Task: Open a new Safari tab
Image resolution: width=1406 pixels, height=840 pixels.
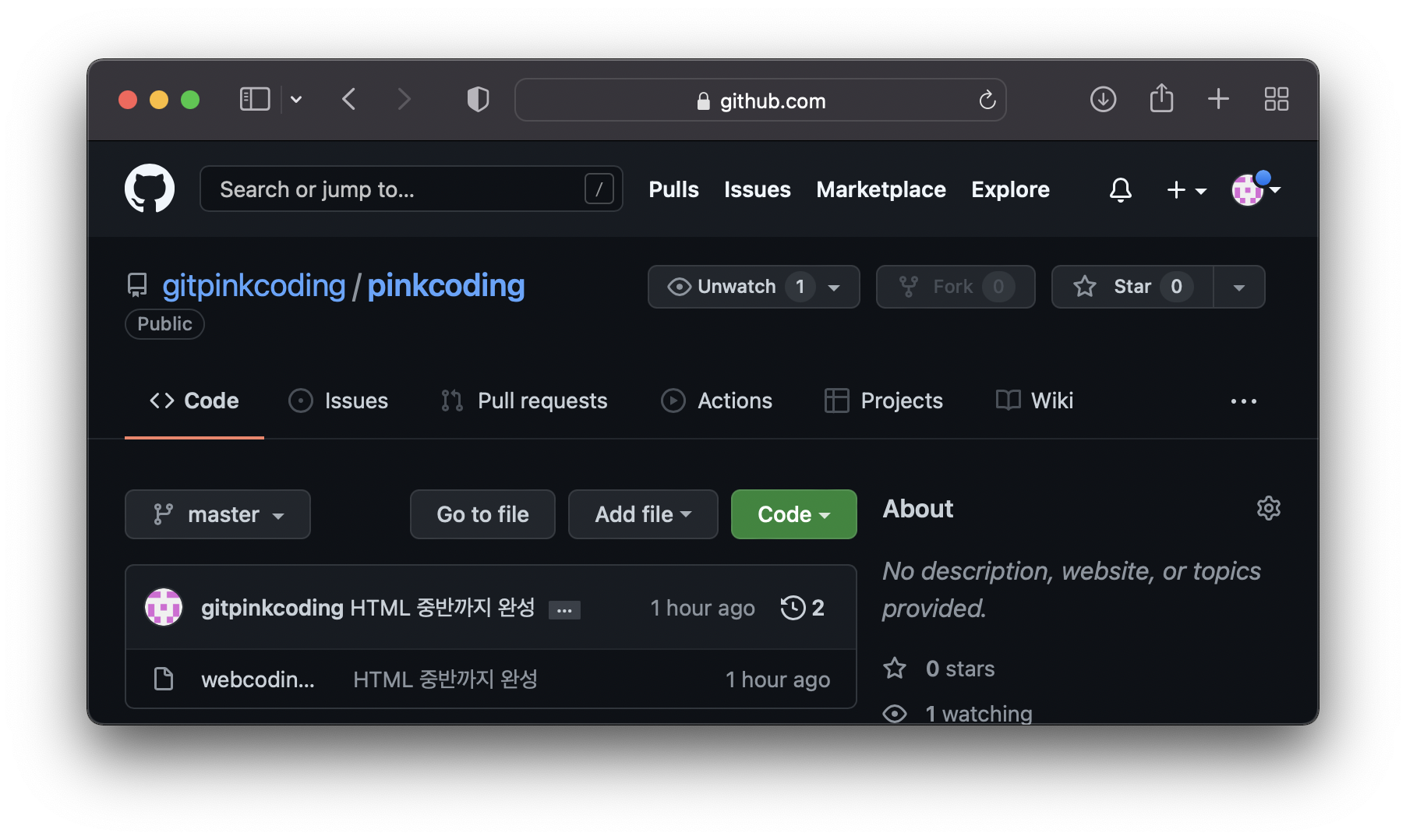Action: (x=1218, y=100)
